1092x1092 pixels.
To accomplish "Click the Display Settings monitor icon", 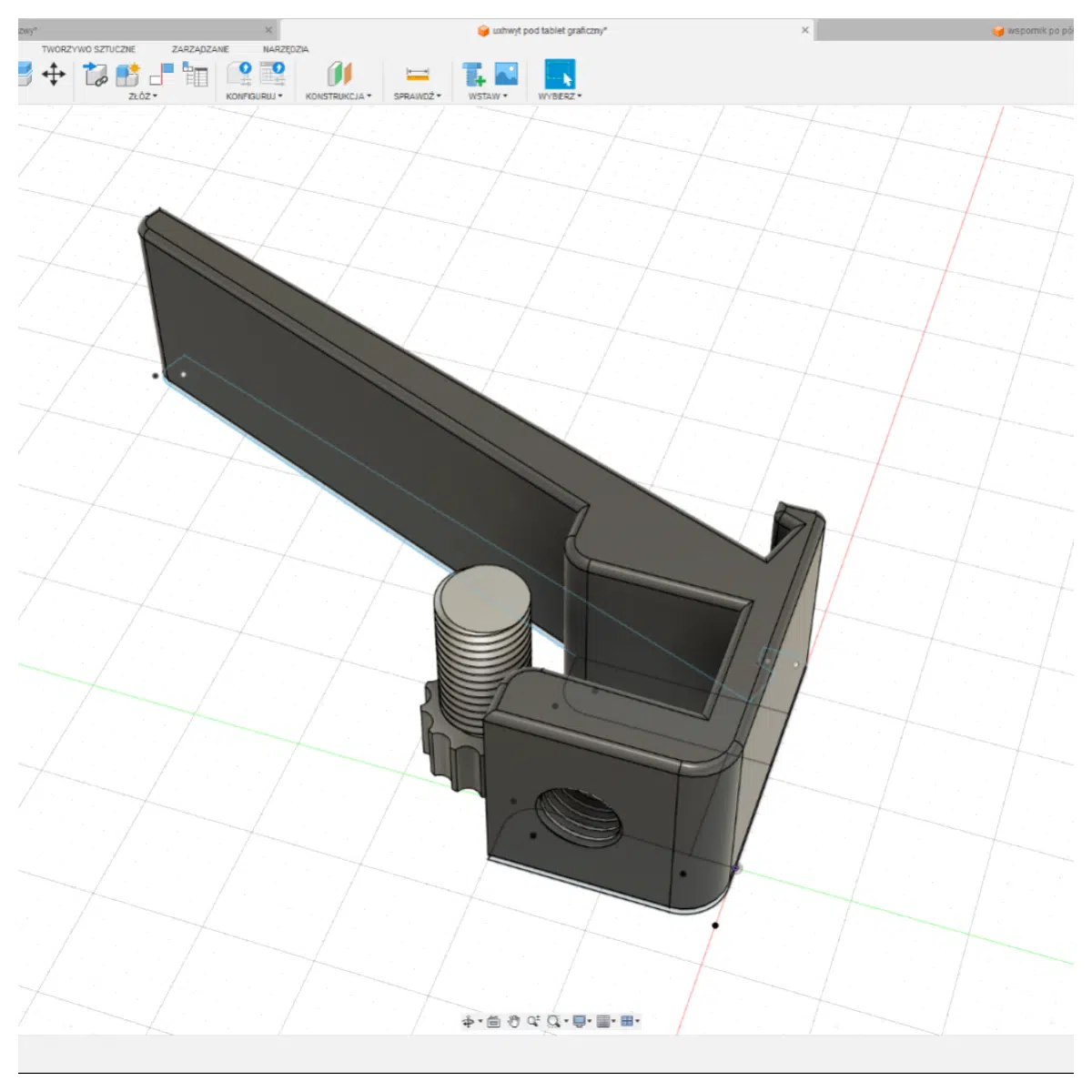I will pos(579,1021).
